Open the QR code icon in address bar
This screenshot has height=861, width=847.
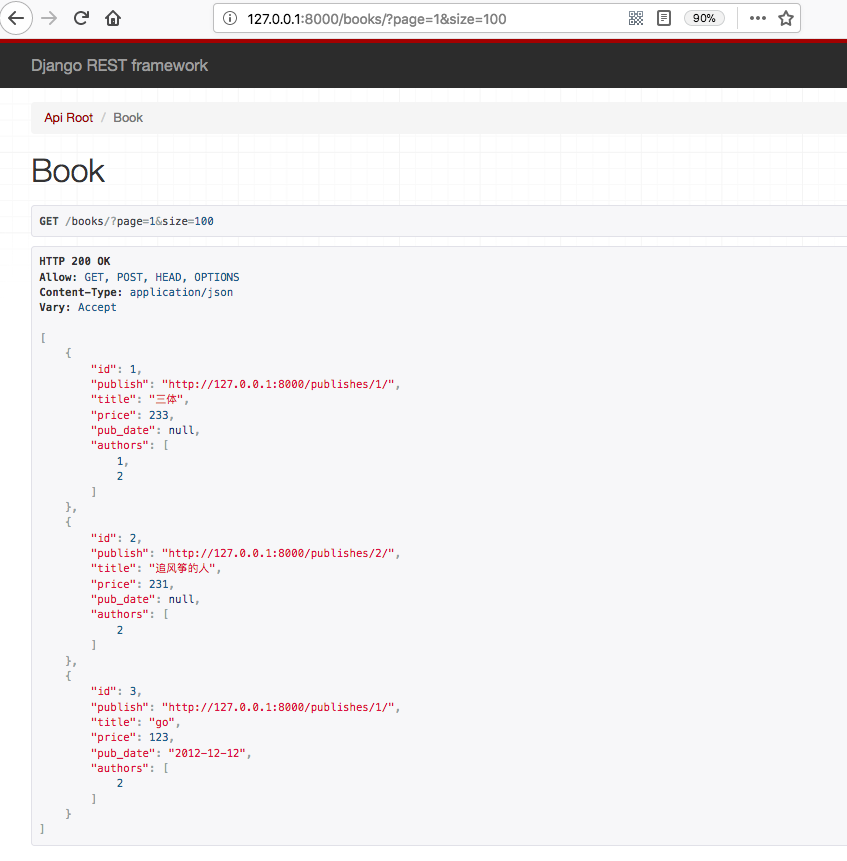[636, 19]
